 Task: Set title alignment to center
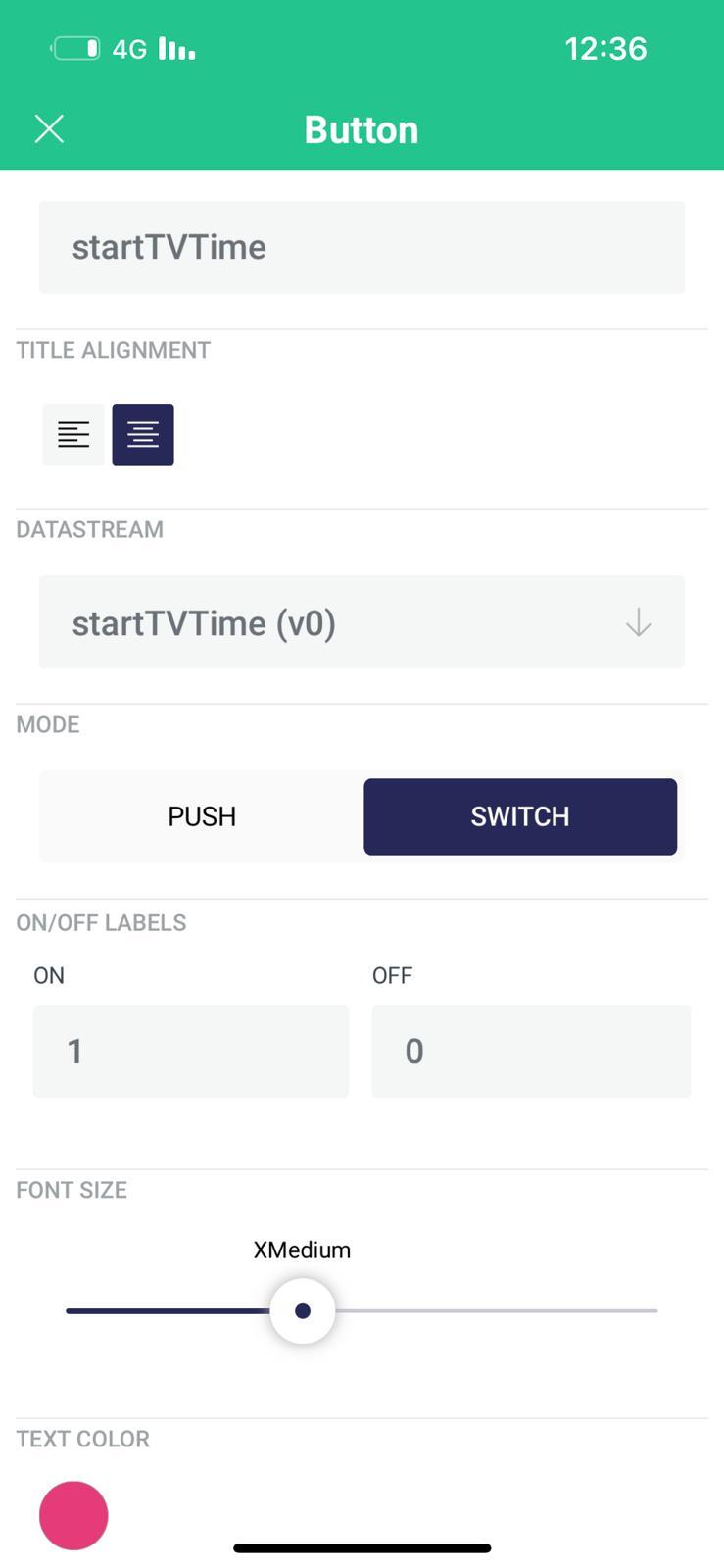pos(143,434)
